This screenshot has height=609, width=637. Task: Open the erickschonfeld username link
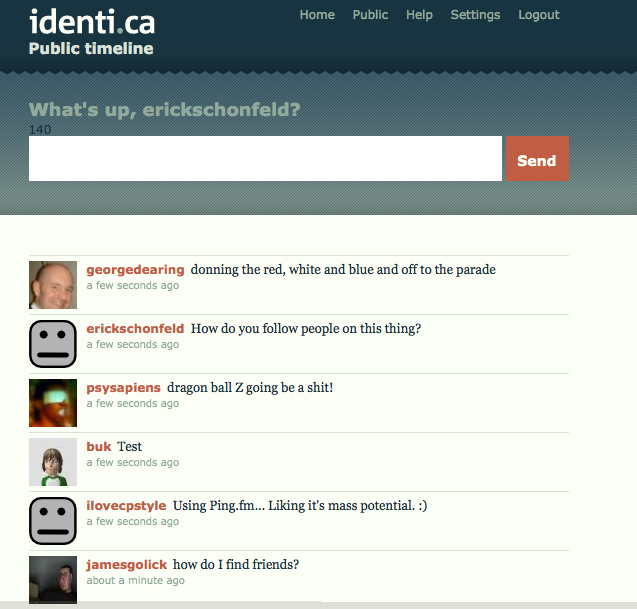pos(135,329)
